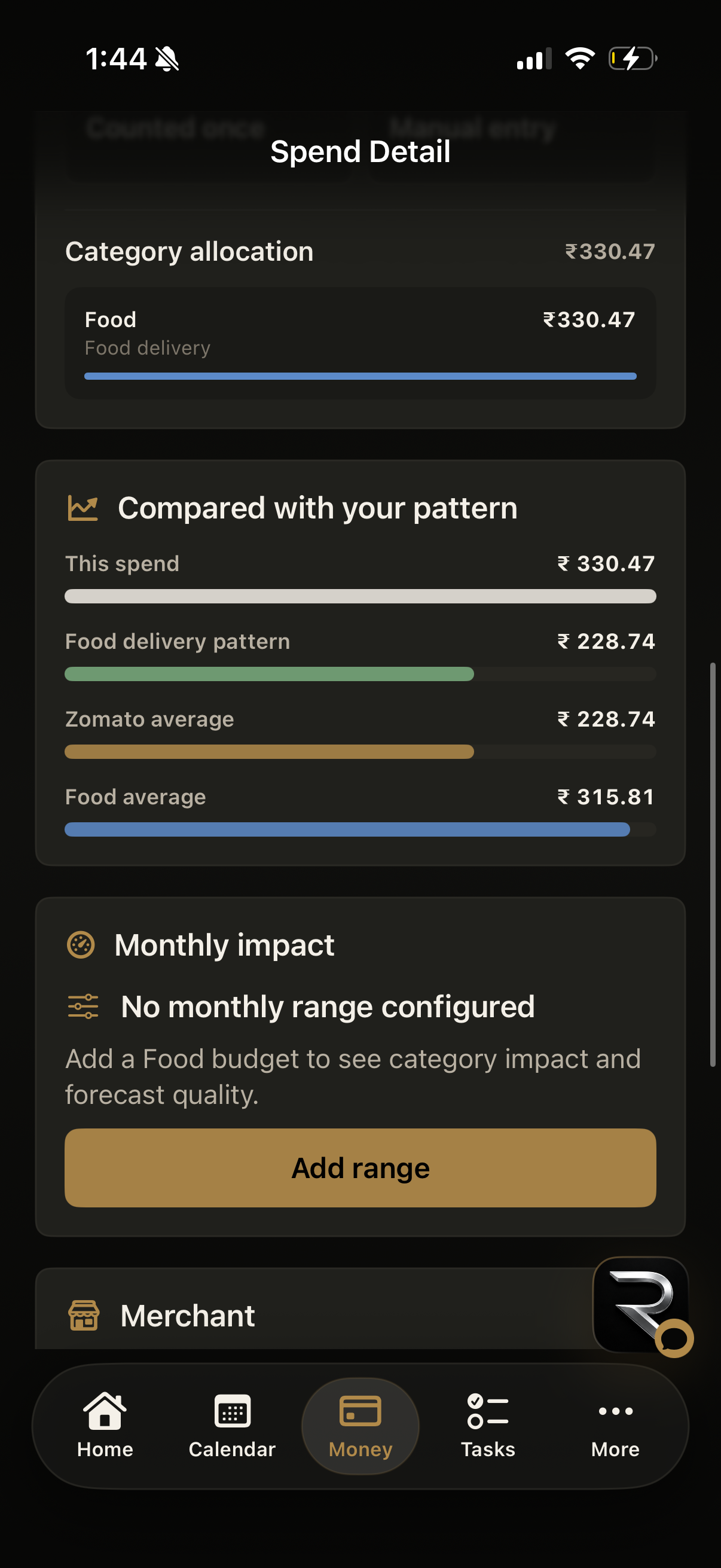Image resolution: width=721 pixels, height=1568 pixels.
Task: Open the Tasks checklist icon
Action: 488,1410
